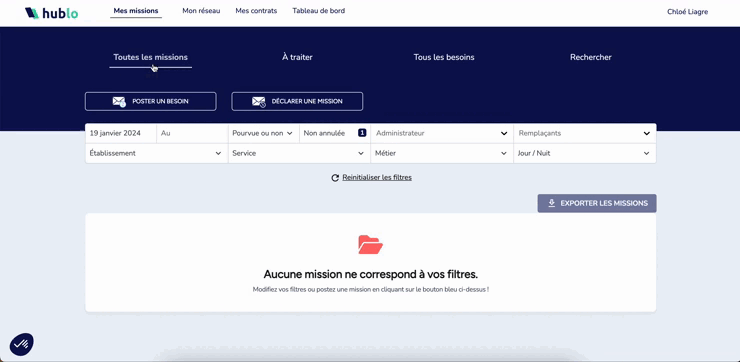Image resolution: width=740 pixels, height=362 pixels.
Task: Open the Établissement dropdown
Action: 157,153
